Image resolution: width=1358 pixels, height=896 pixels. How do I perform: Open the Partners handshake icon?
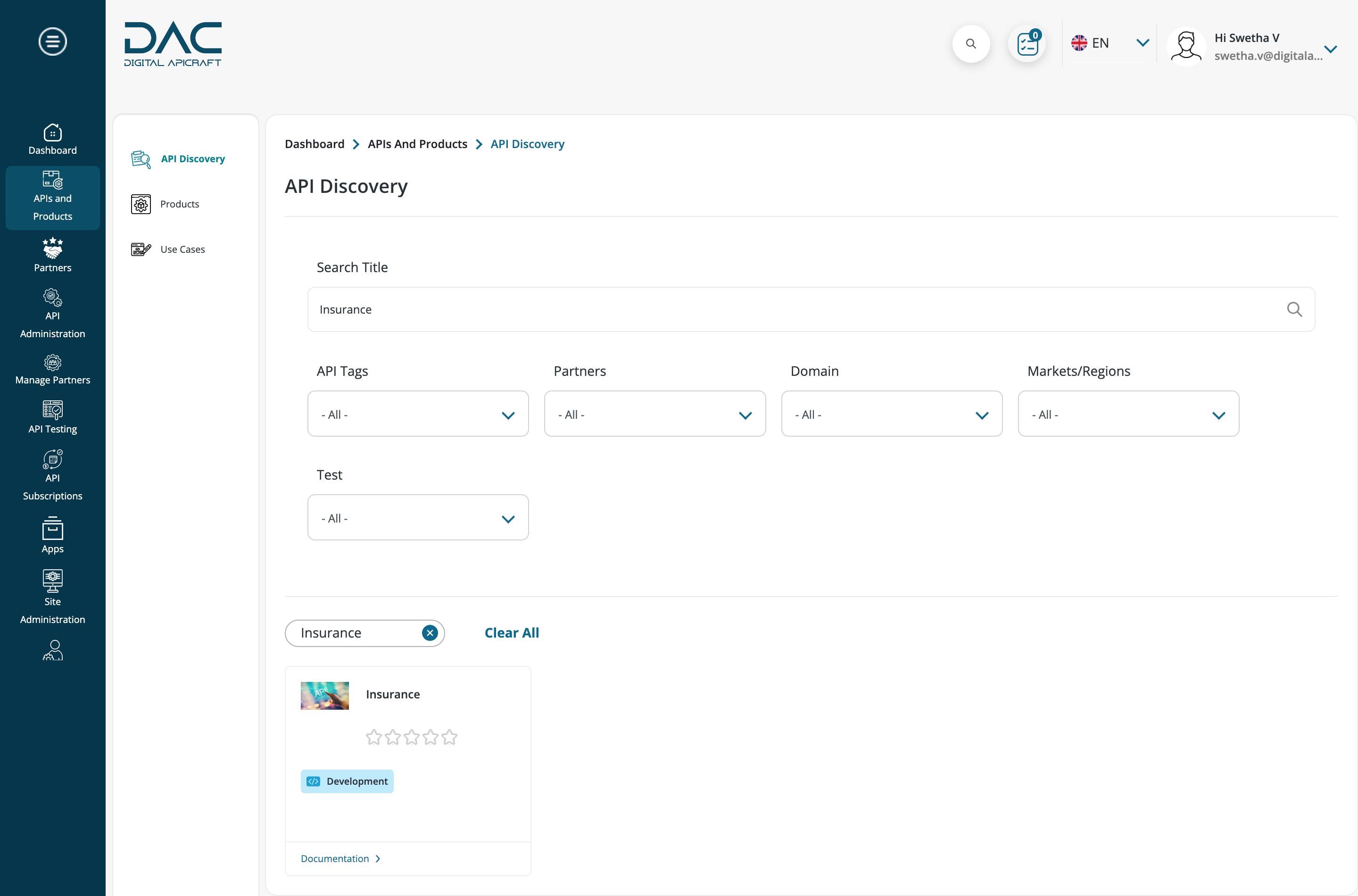click(x=52, y=248)
